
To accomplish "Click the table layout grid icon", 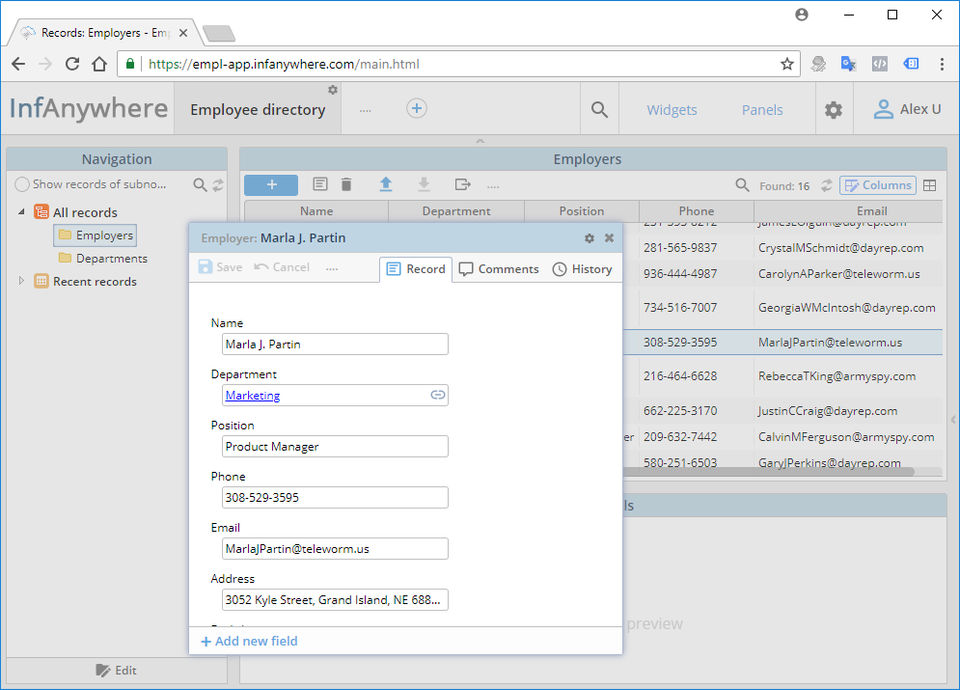I will (x=929, y=186).
